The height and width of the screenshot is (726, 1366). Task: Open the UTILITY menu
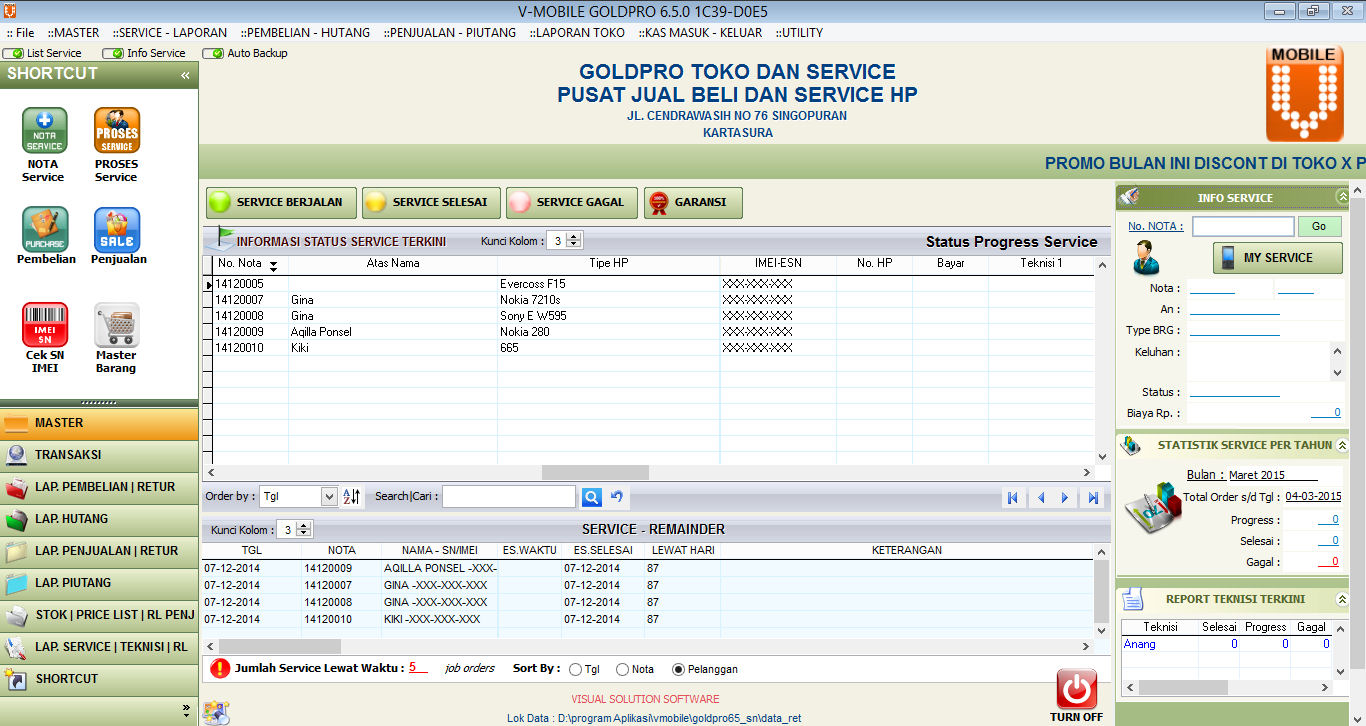pos(799,32)
